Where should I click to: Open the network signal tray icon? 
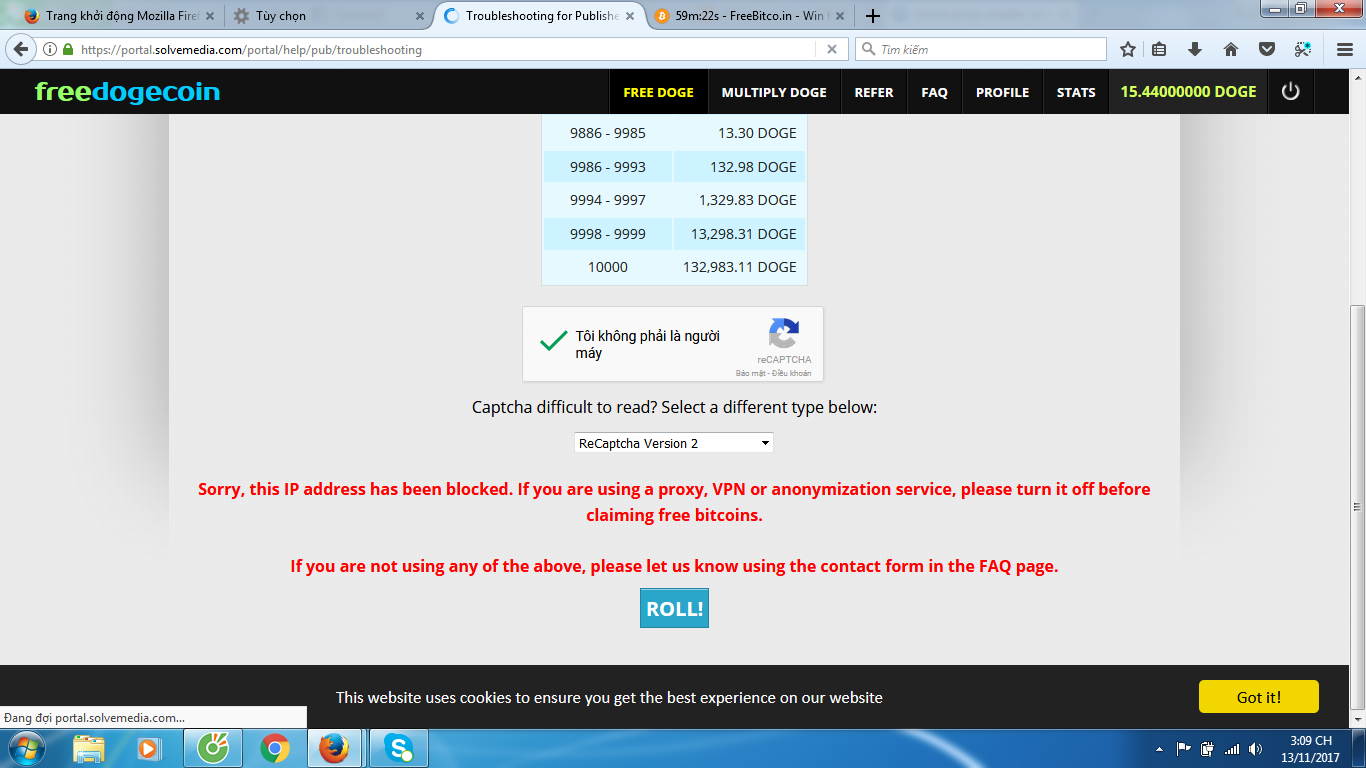click(x=1232, y=749)
